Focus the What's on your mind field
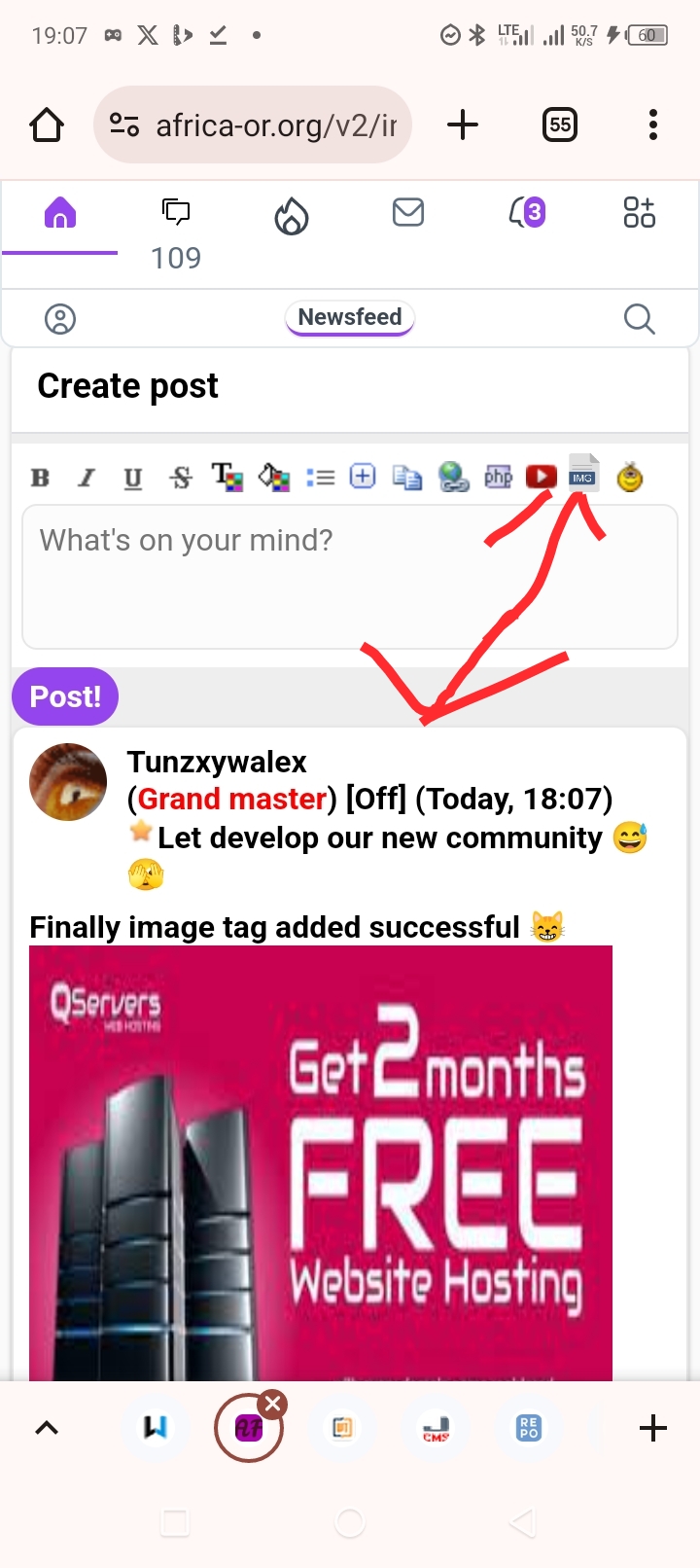Viewport: 700px width, 1568px height. 350,577
